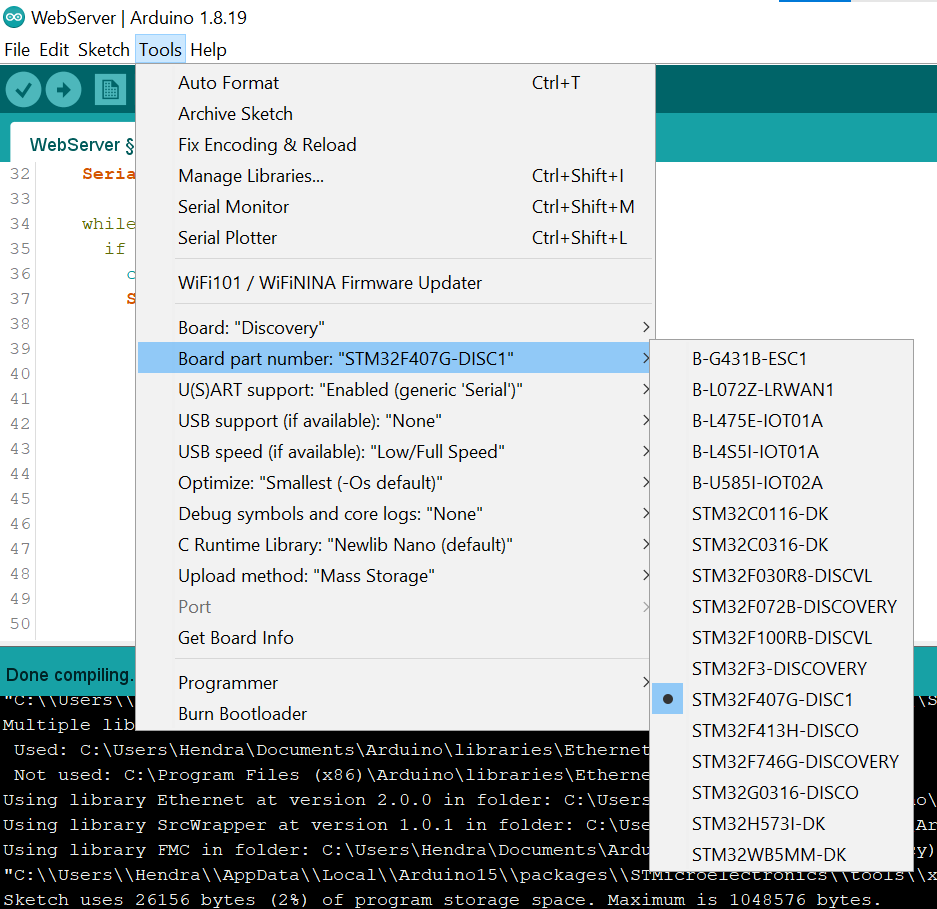This screenshot has height=909, width=937.
Task: Expand Board part number submenu
Action: (394, 359)
